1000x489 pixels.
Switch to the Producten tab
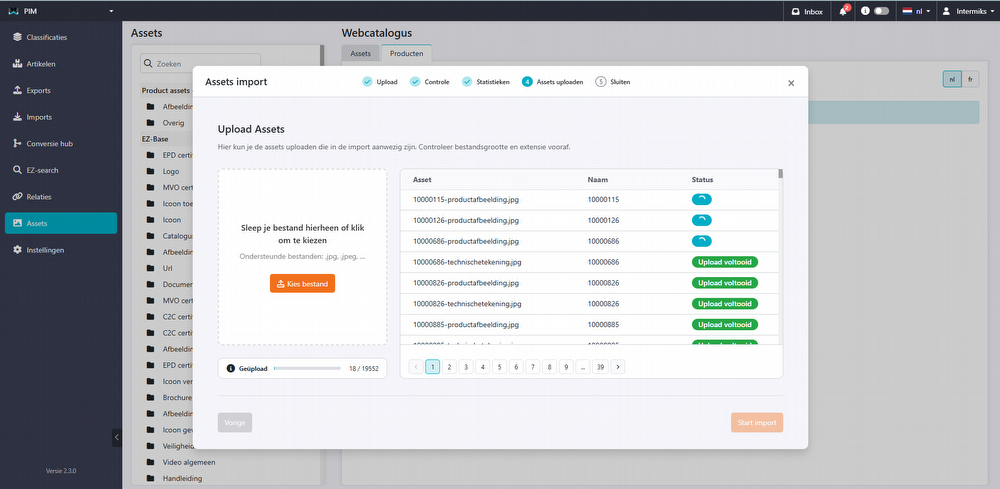click(x=406, y=53)
